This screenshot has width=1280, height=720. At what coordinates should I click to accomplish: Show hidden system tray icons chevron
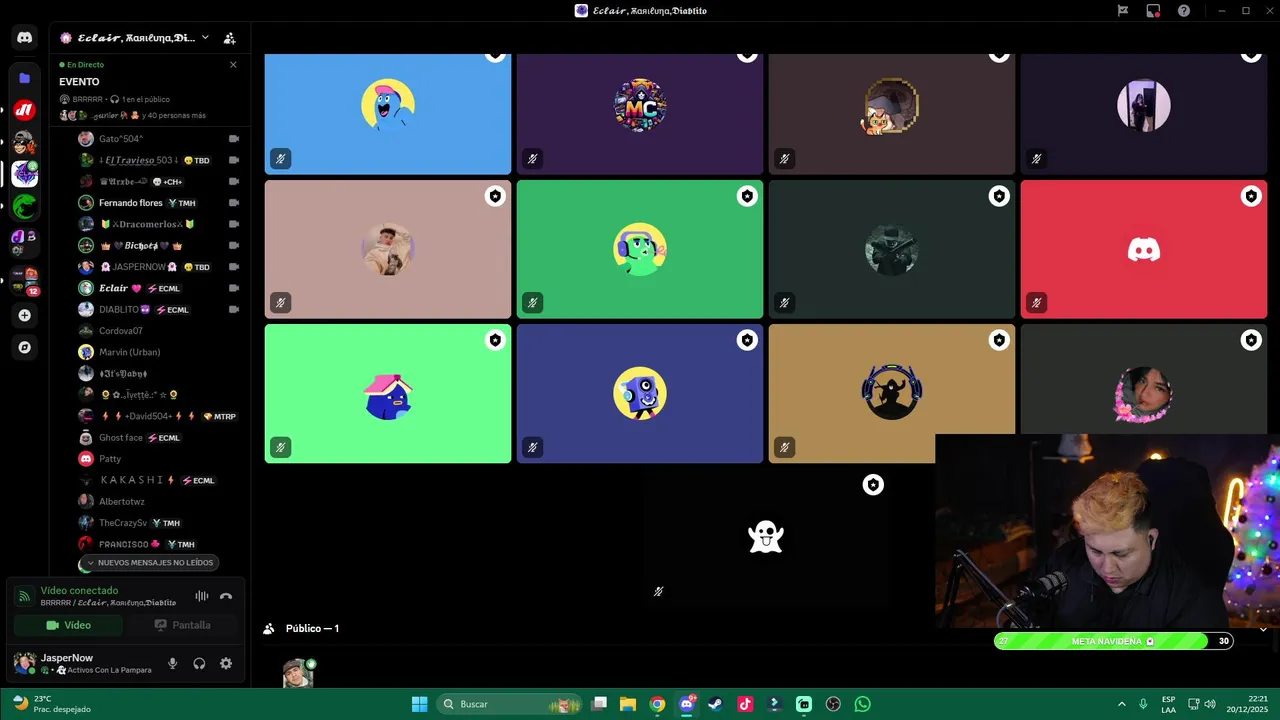pos(1121,704)
